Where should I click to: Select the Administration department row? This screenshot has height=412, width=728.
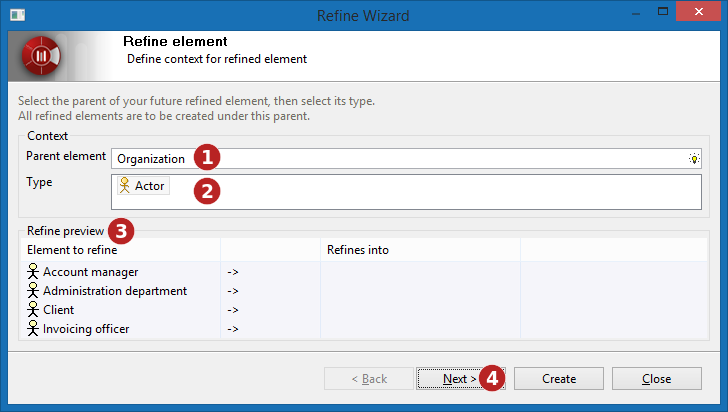[364, 291]
